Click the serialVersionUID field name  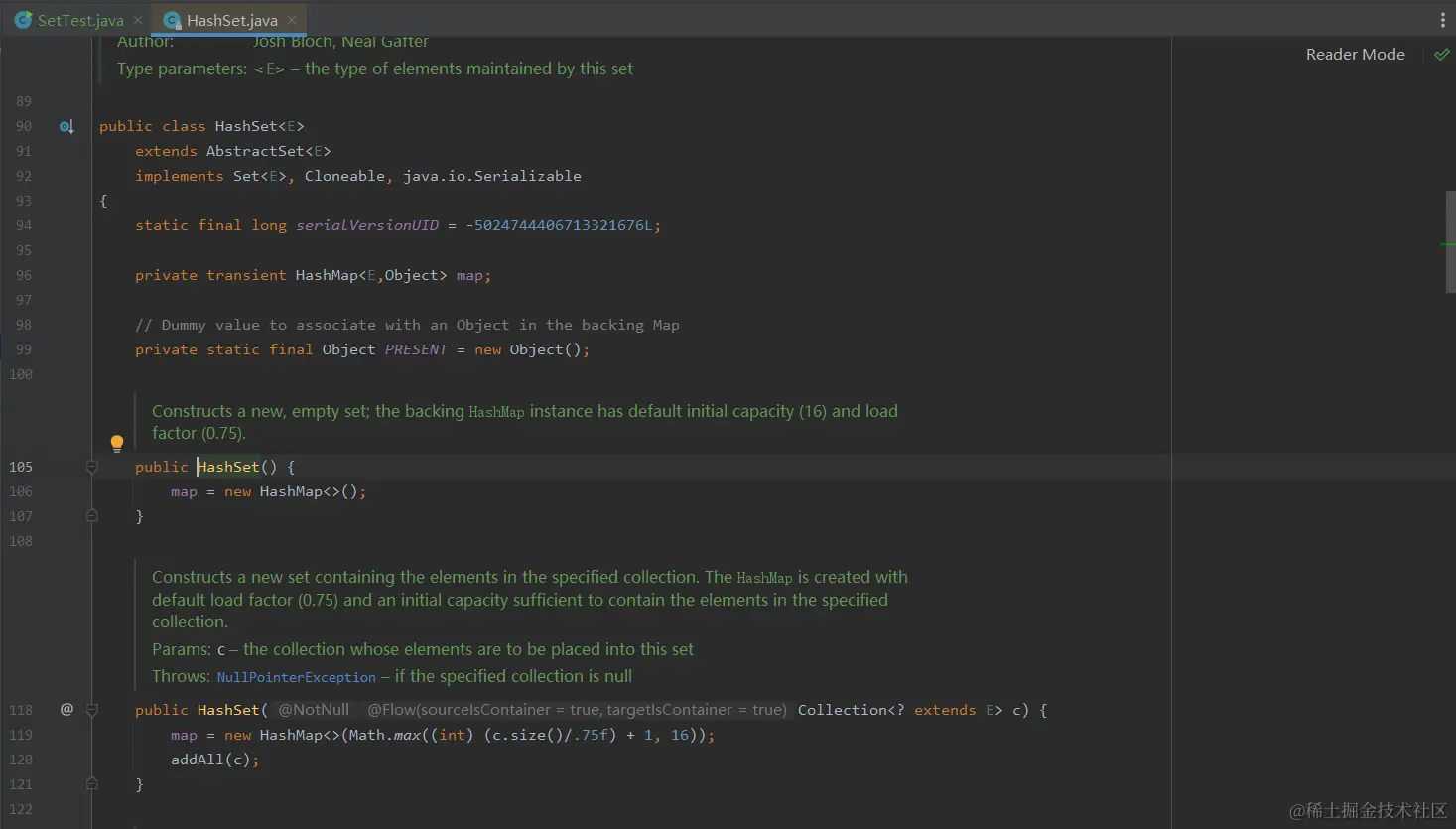(367, 225)
